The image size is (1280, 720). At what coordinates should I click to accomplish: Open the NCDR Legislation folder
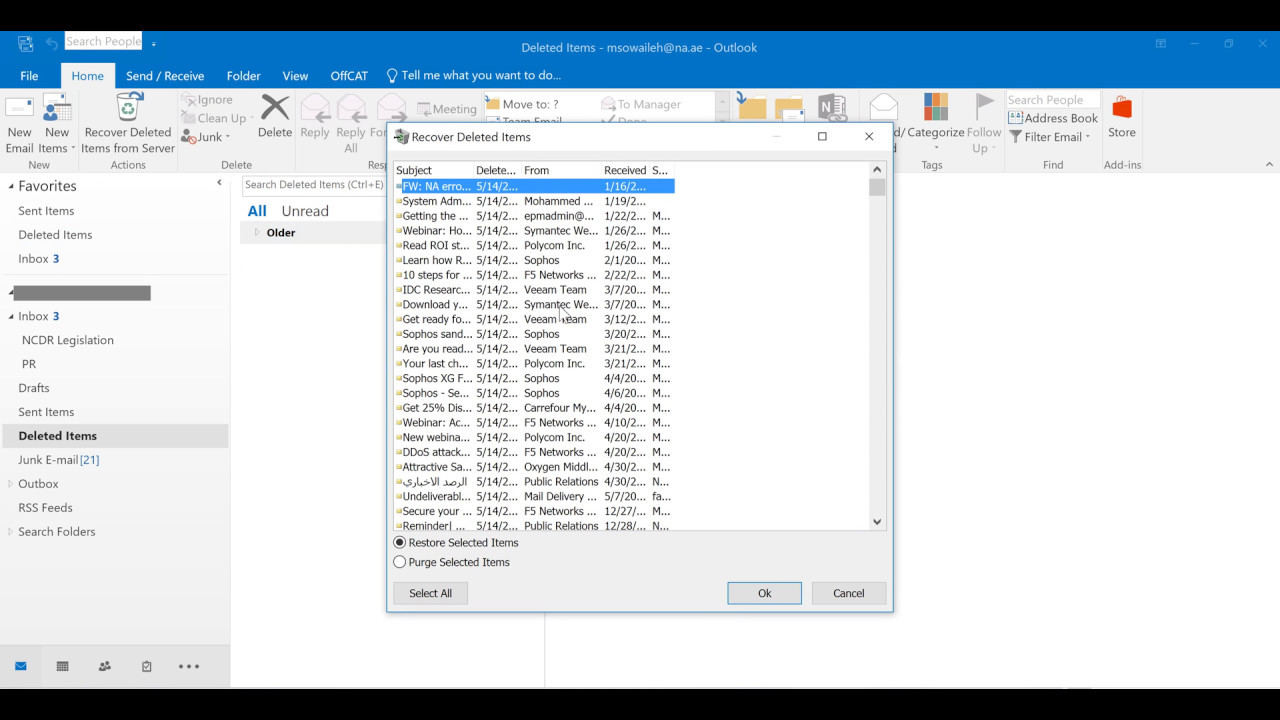tap(68, 340)
